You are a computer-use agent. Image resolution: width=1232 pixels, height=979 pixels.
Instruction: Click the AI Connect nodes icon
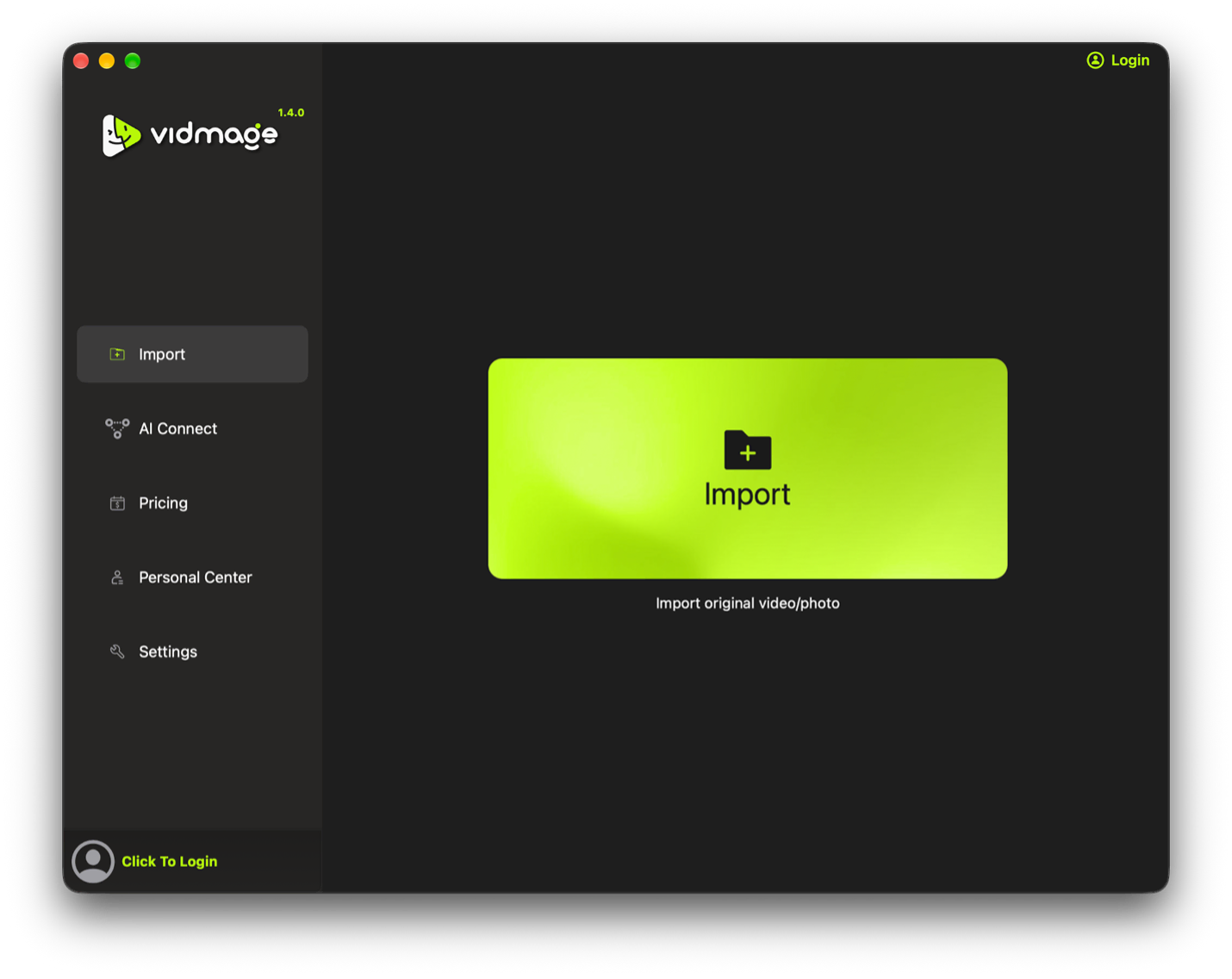coord(117,428)
